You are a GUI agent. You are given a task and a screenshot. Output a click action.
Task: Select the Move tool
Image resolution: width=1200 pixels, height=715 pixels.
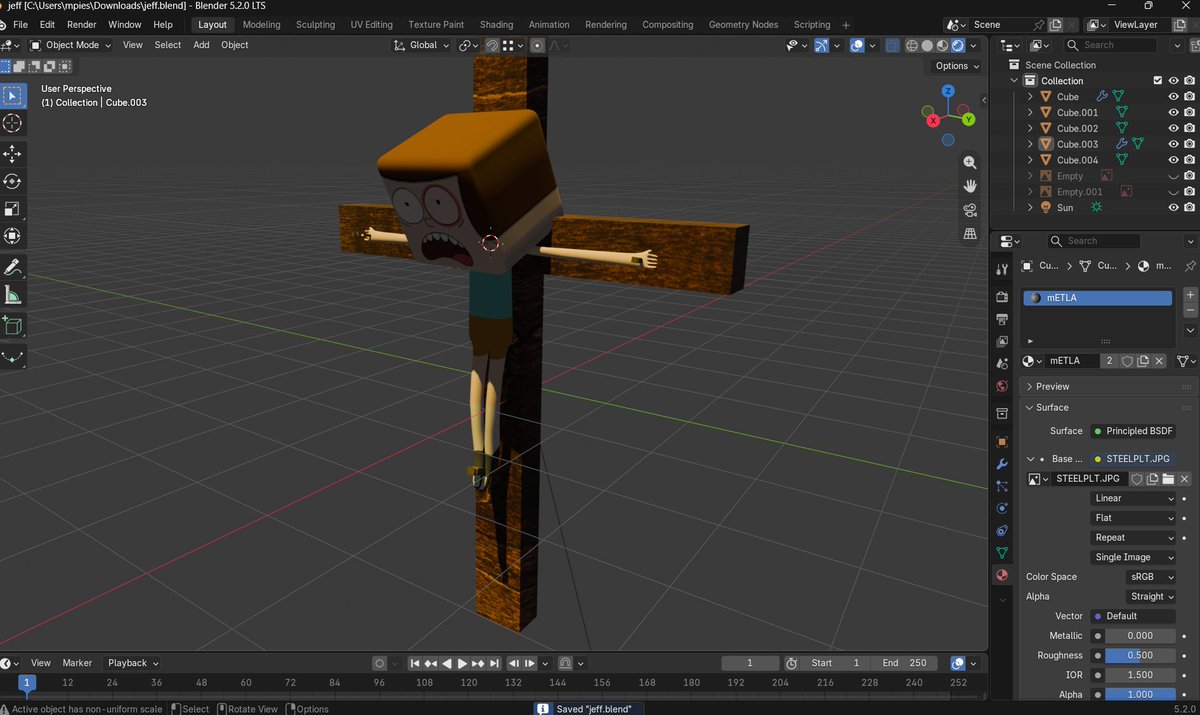coord(13,154)
